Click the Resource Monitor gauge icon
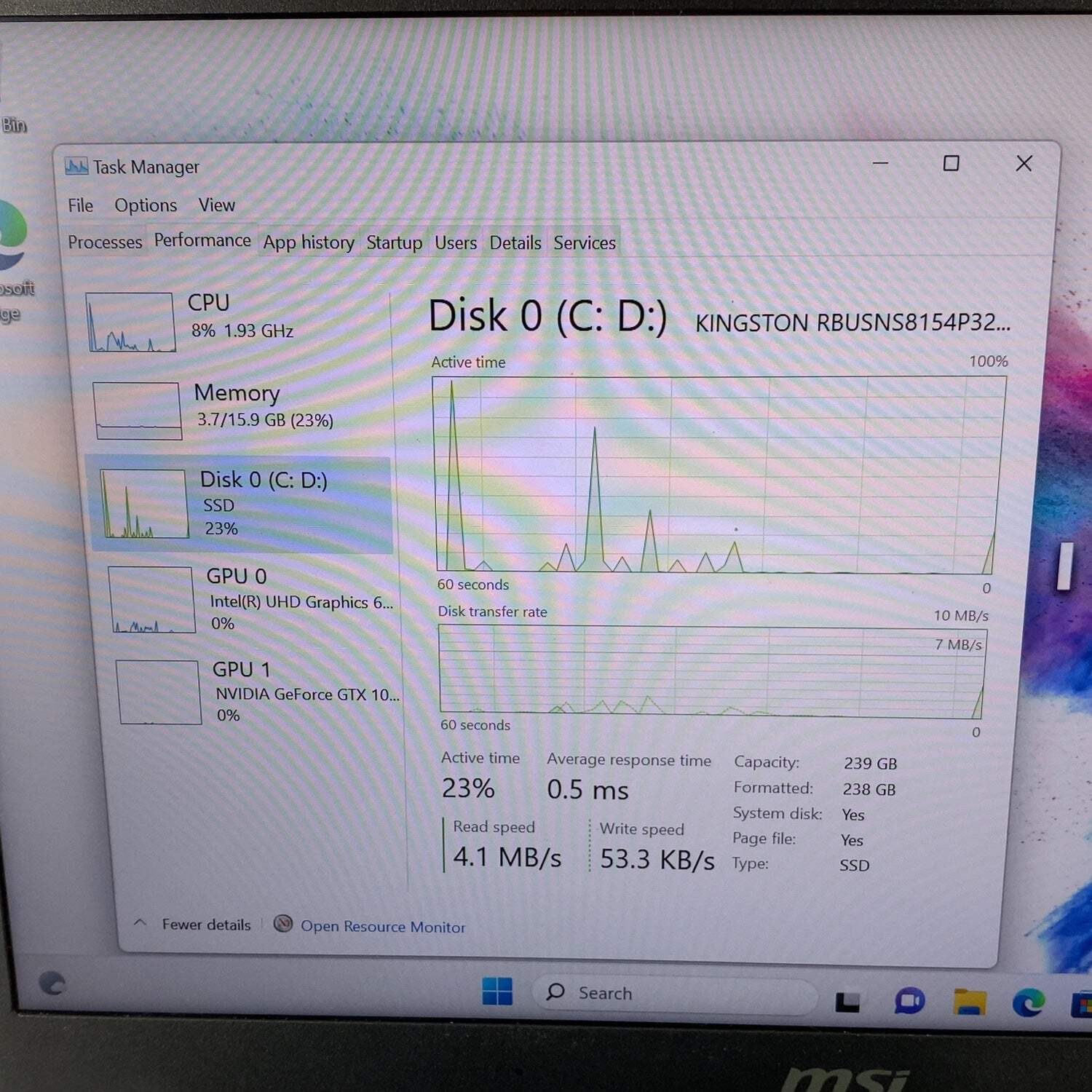The image size is (1092, 1092). (x=283, y=924)
